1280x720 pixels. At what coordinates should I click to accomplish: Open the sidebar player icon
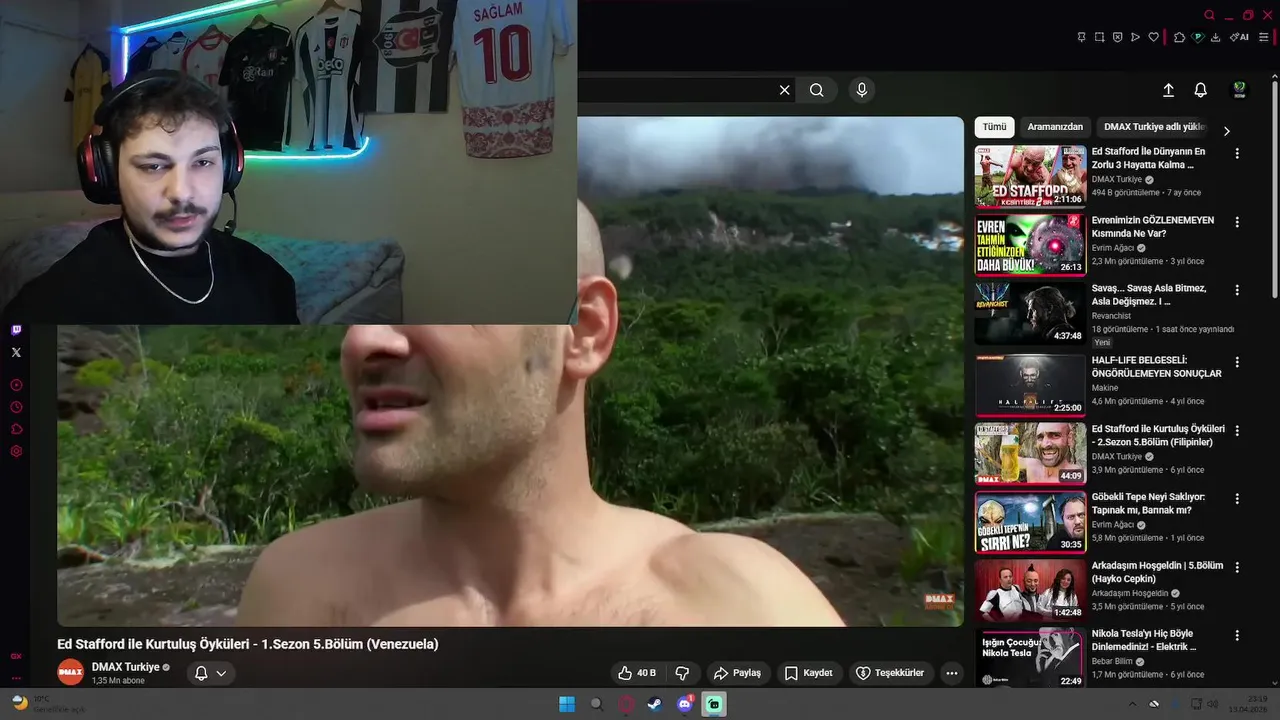[16, 385]
